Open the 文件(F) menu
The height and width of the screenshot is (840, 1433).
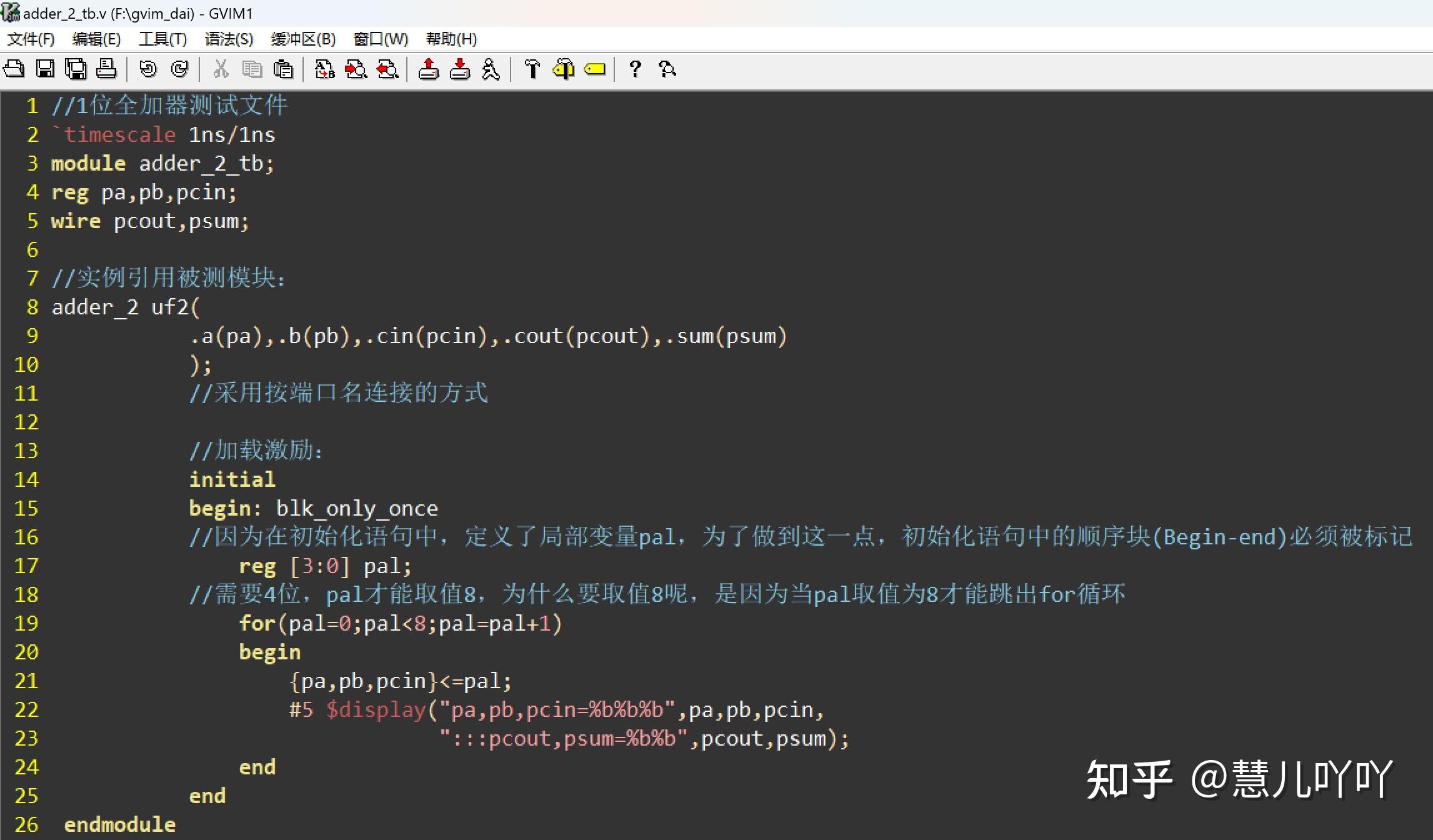coord(31,39)
